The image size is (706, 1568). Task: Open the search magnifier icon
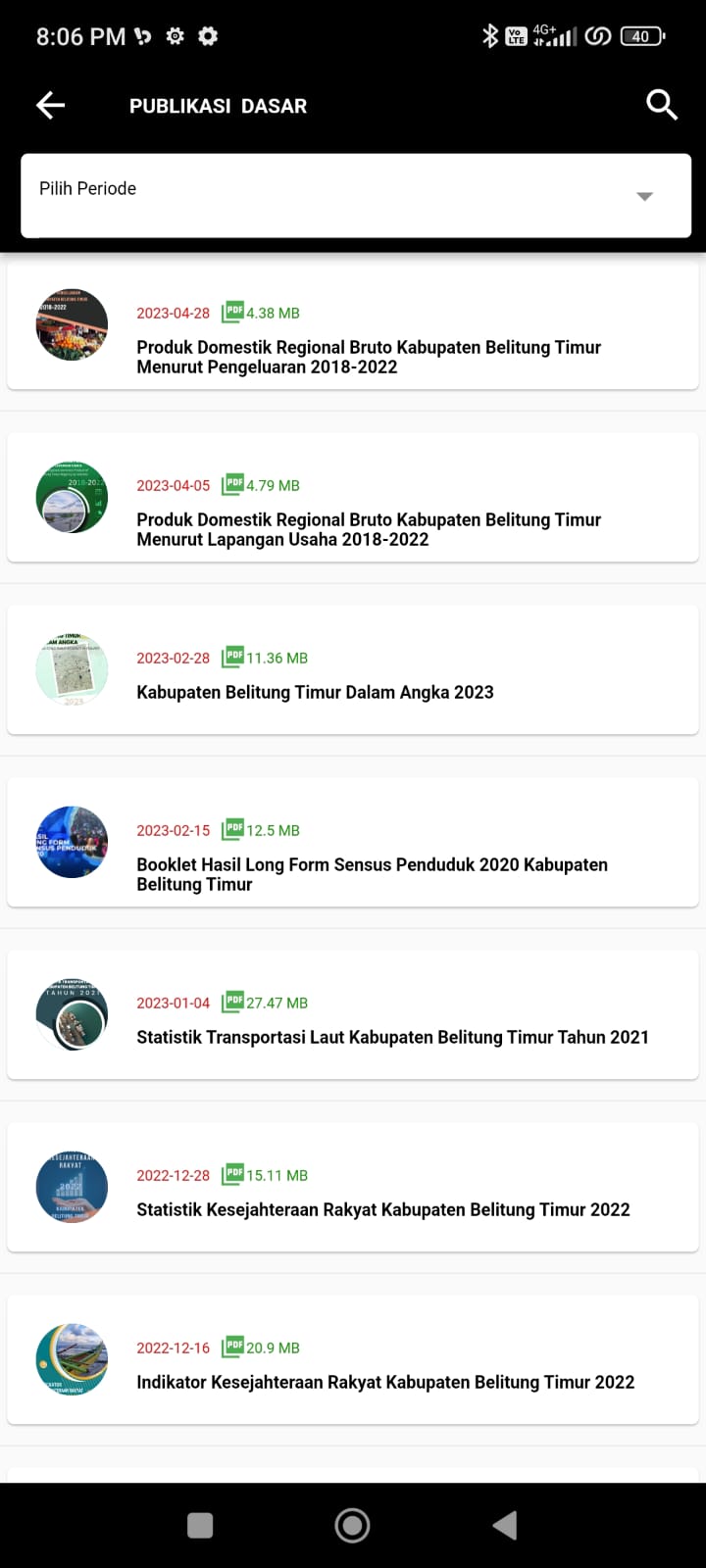coord(662,105)
